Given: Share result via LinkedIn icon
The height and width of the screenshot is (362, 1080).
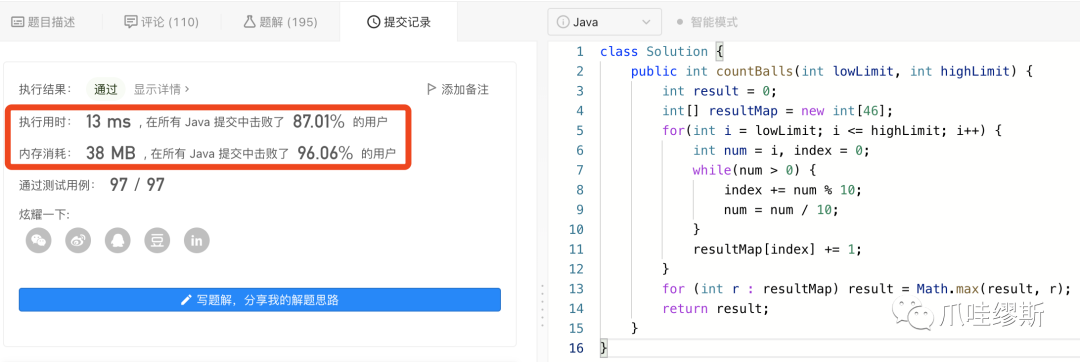Looking at the screenshot, I should point(197,240).
